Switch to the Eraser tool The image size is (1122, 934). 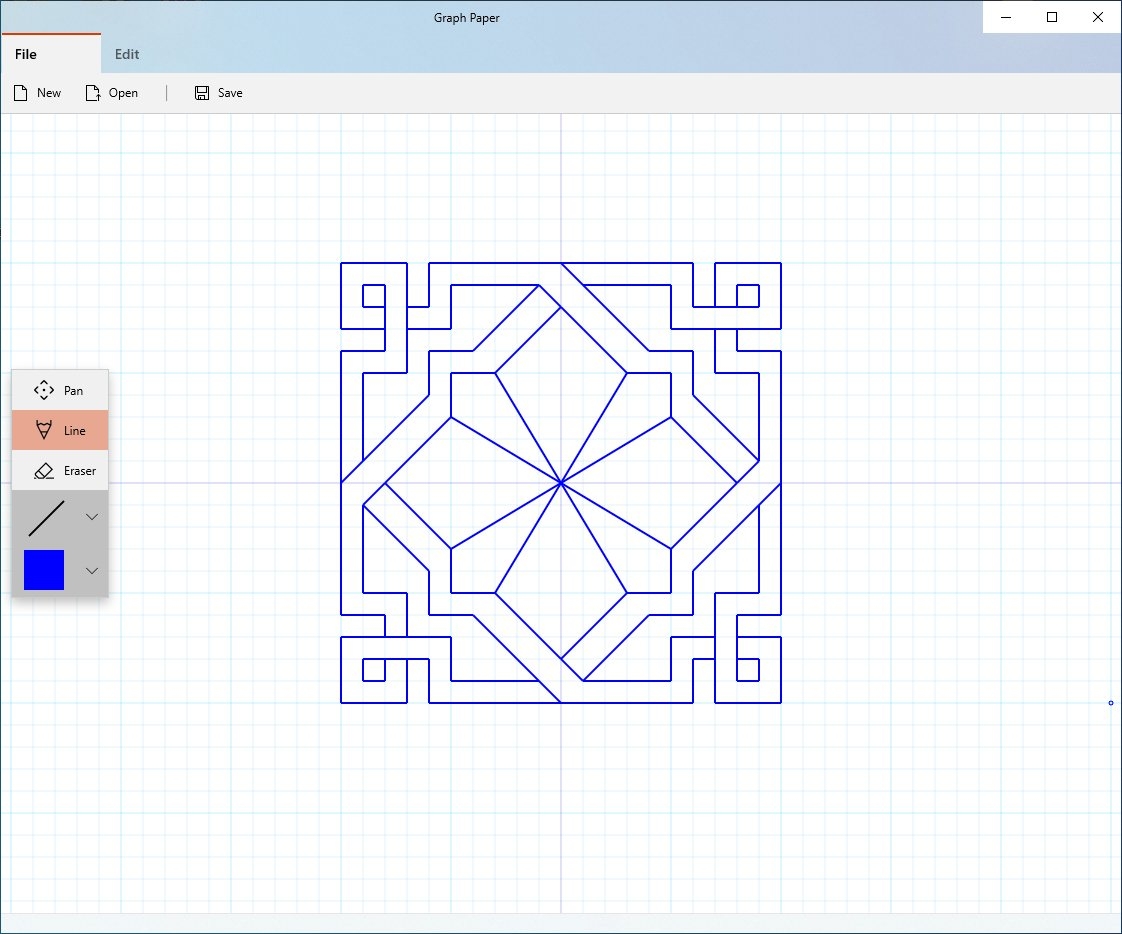pyautogui.click(x=44, y=470)
